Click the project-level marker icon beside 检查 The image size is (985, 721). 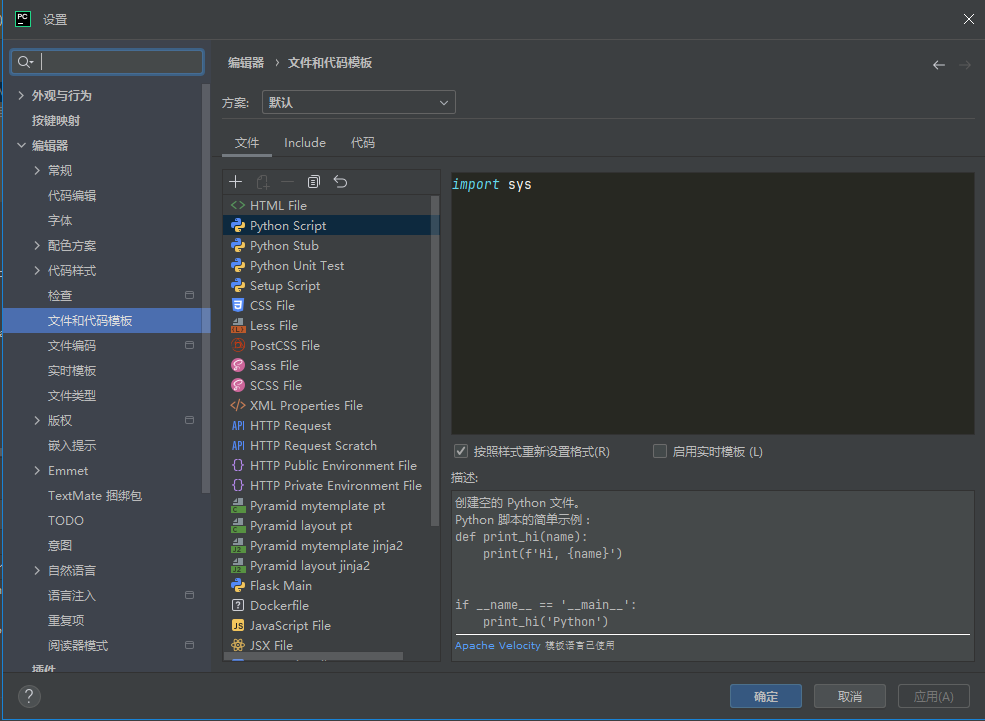[189, 295]
